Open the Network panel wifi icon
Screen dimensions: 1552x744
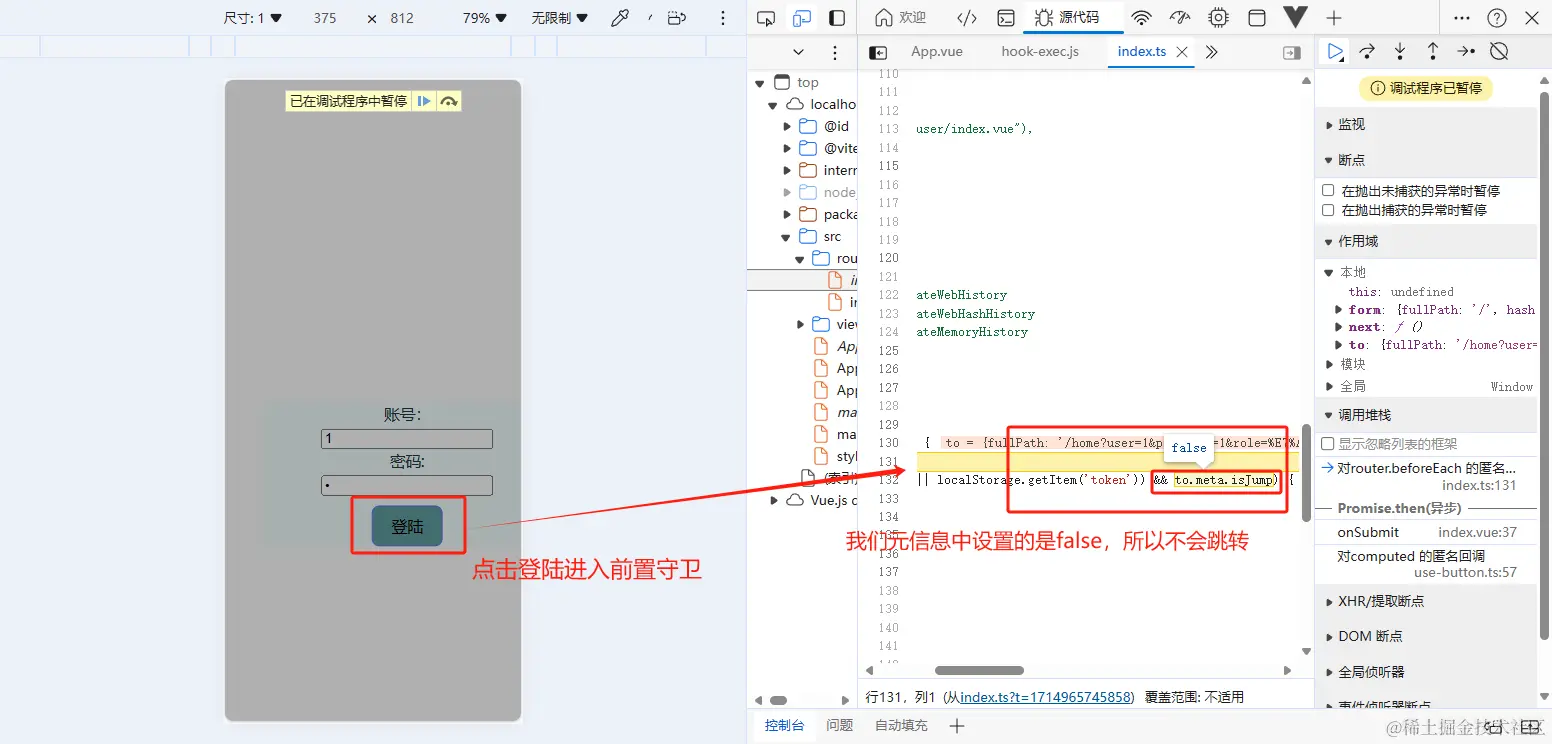(1141, 18)
